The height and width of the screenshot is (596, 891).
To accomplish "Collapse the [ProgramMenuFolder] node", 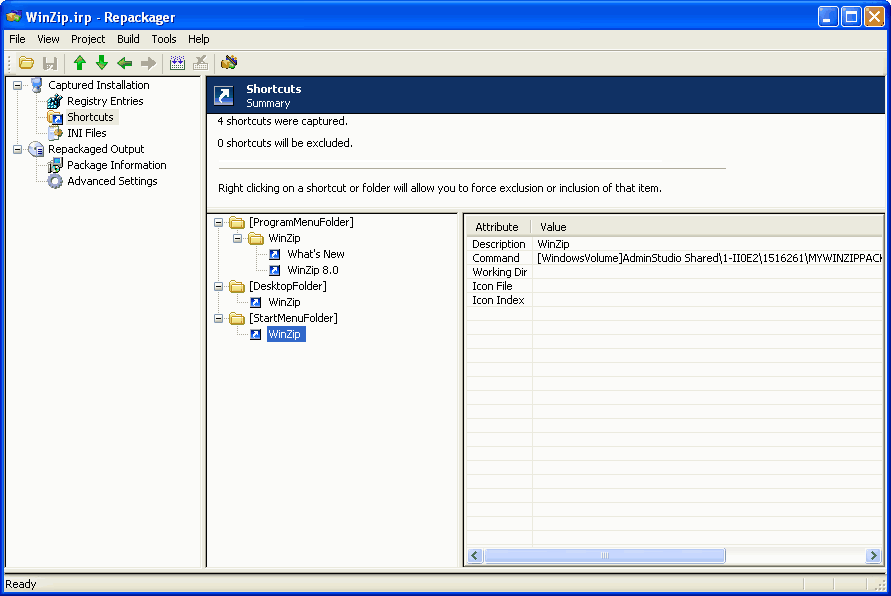I will coord(219,222).
